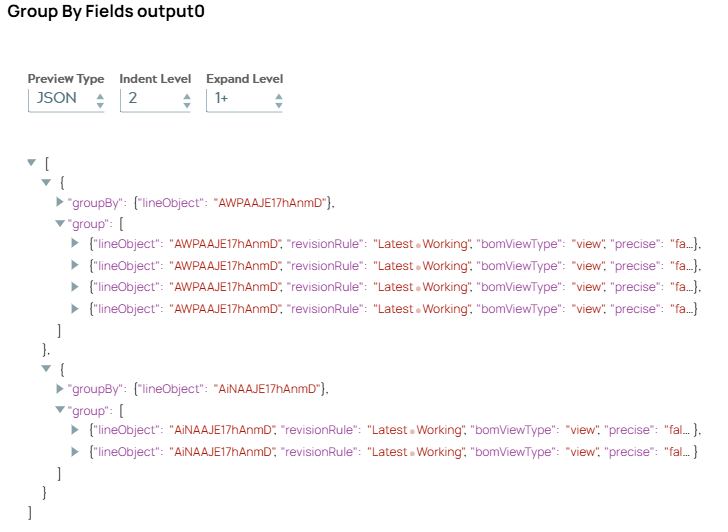
Task: Expand the first AiNAAJE17hAnmD group row
Action: click(75, 430)
